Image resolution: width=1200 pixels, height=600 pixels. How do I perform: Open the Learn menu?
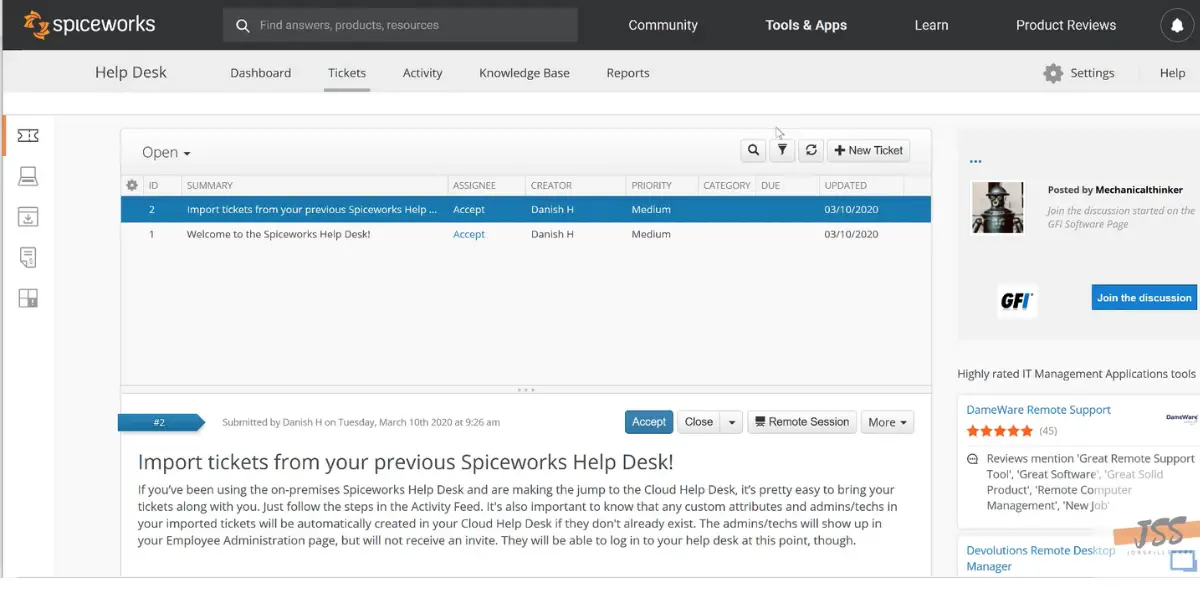[x=931, y=25]
